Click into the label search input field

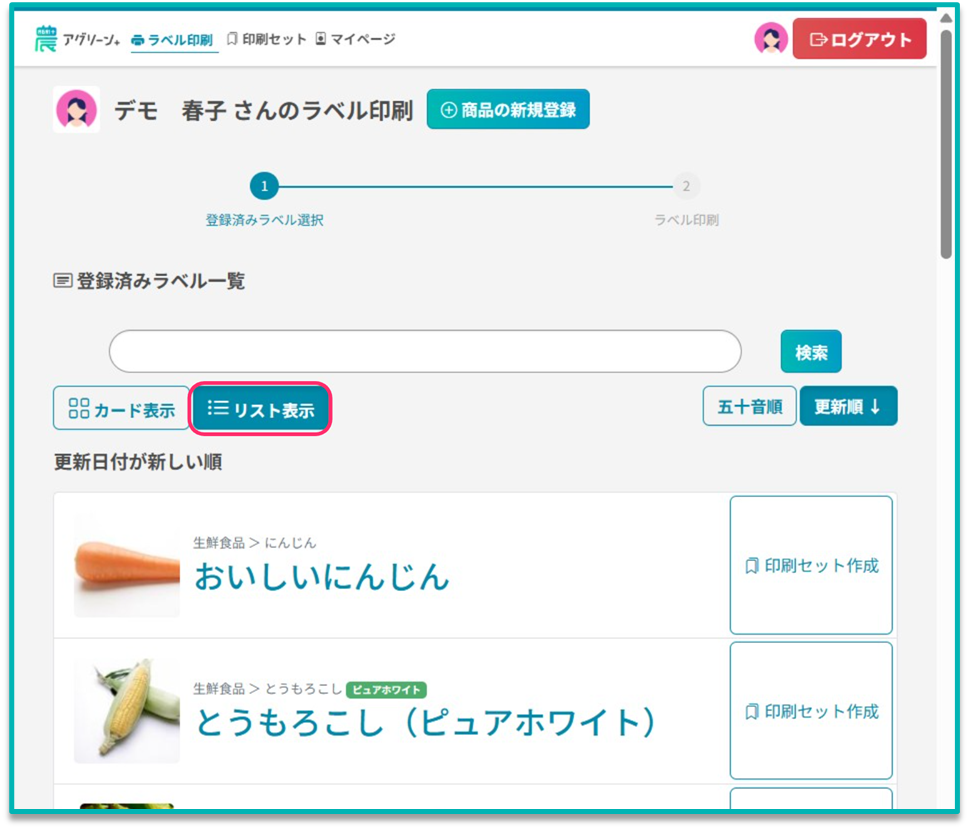tap(425, 352)
